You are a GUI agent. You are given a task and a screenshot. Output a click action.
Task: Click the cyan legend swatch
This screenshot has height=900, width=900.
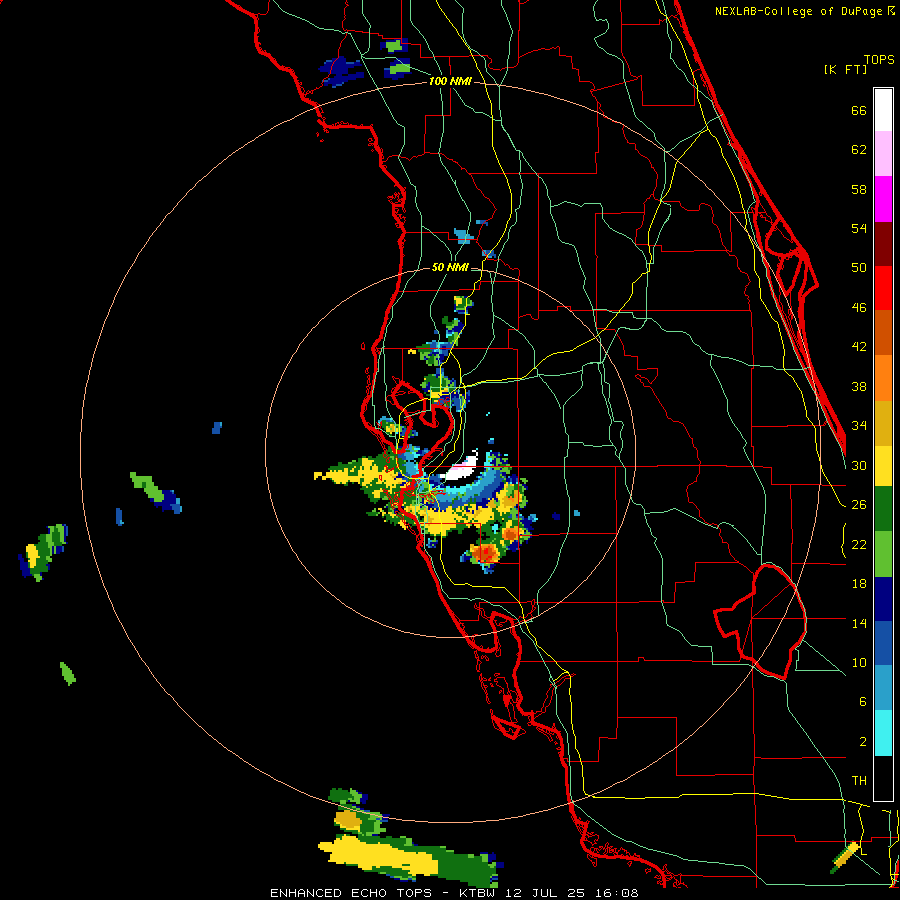(x=883, y=733)
